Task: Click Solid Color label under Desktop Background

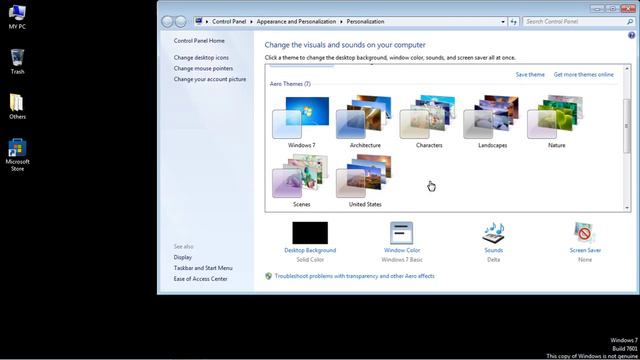Action: 310,260
